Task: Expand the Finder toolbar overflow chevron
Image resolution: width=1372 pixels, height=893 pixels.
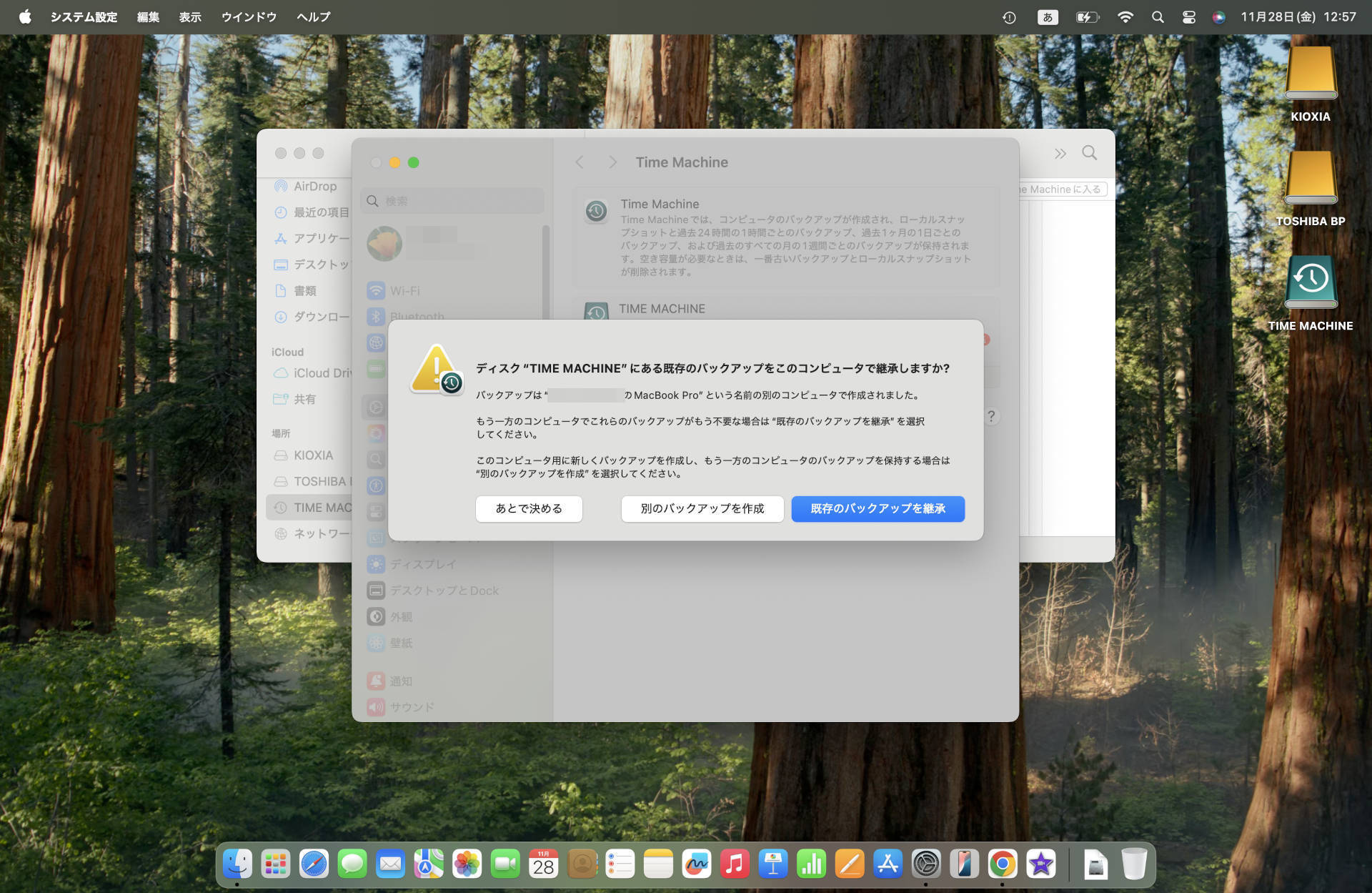Action: tap(1060, 153)
